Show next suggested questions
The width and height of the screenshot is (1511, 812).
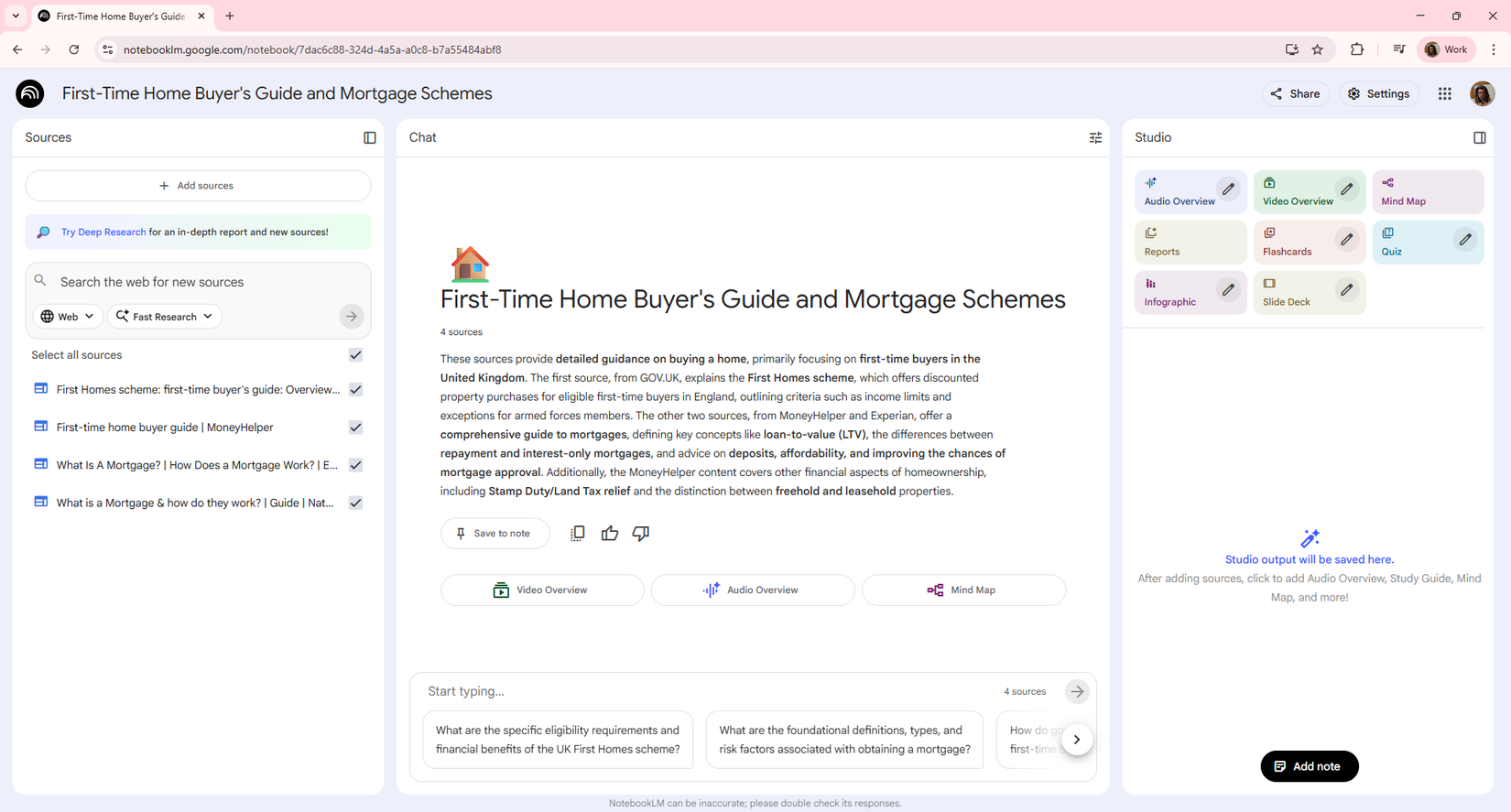pyautogui.click(x=1077, y=740)
